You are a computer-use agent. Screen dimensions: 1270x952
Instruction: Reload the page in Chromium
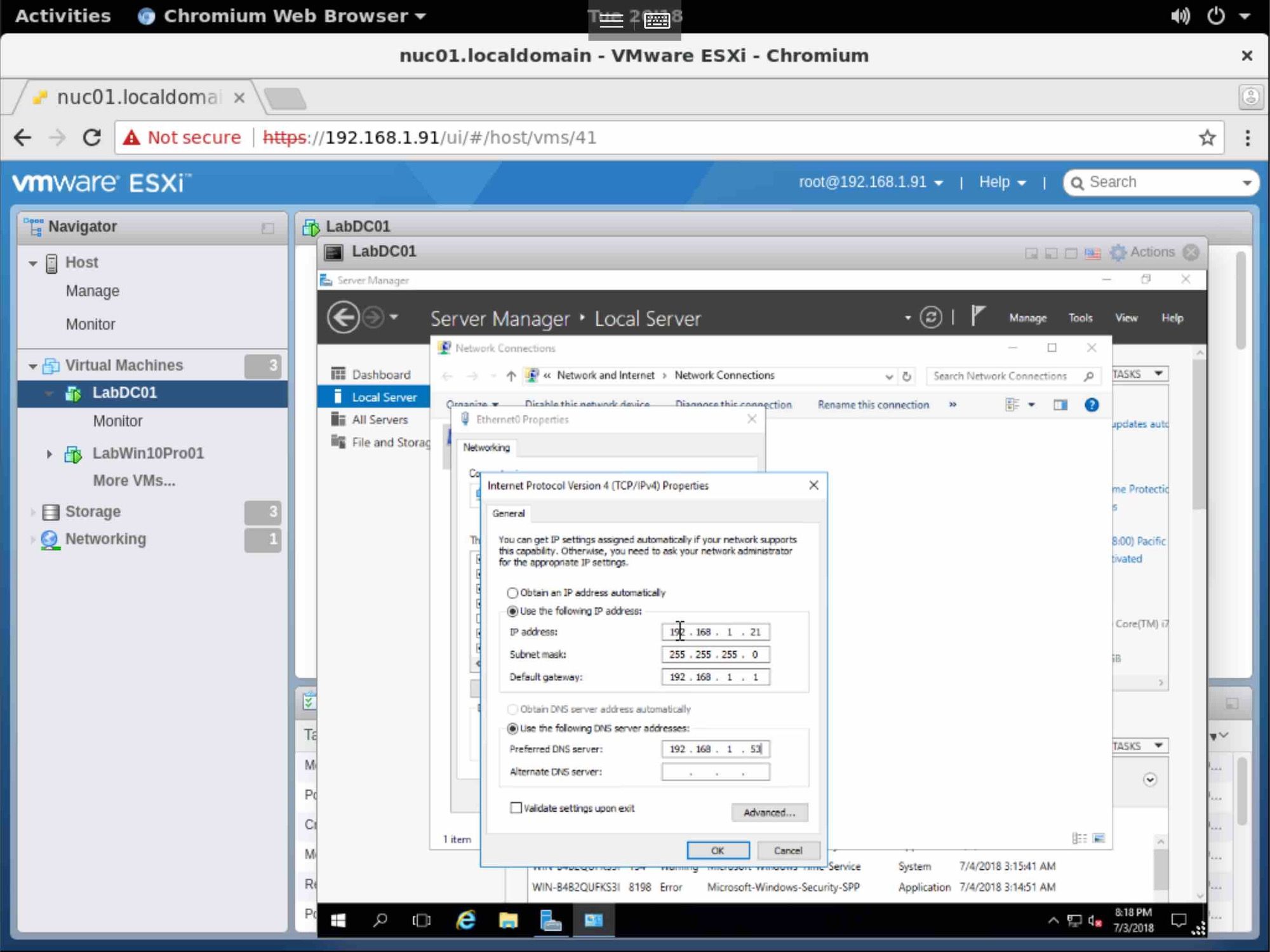92,137
